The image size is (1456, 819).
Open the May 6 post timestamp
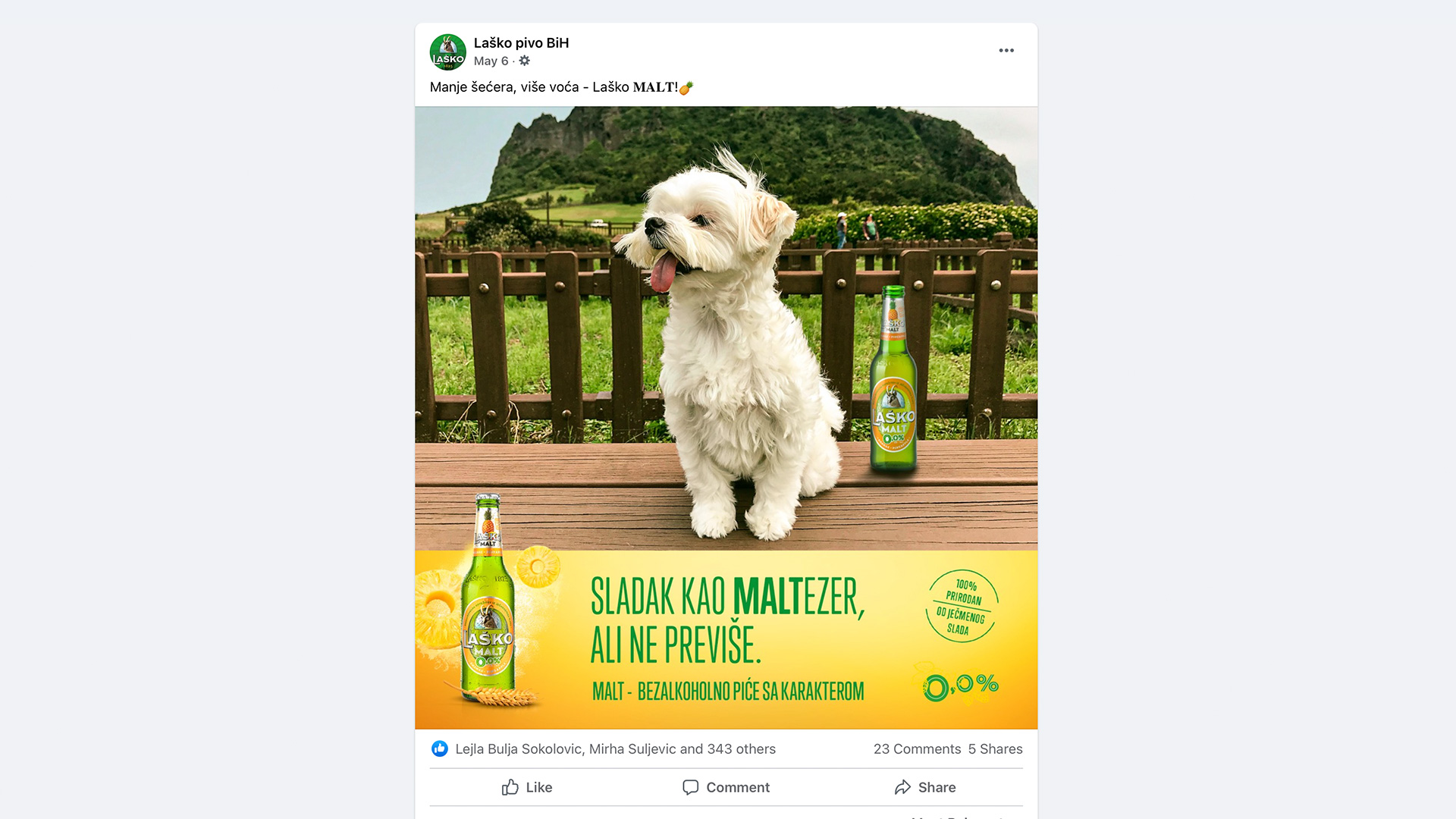491,61
